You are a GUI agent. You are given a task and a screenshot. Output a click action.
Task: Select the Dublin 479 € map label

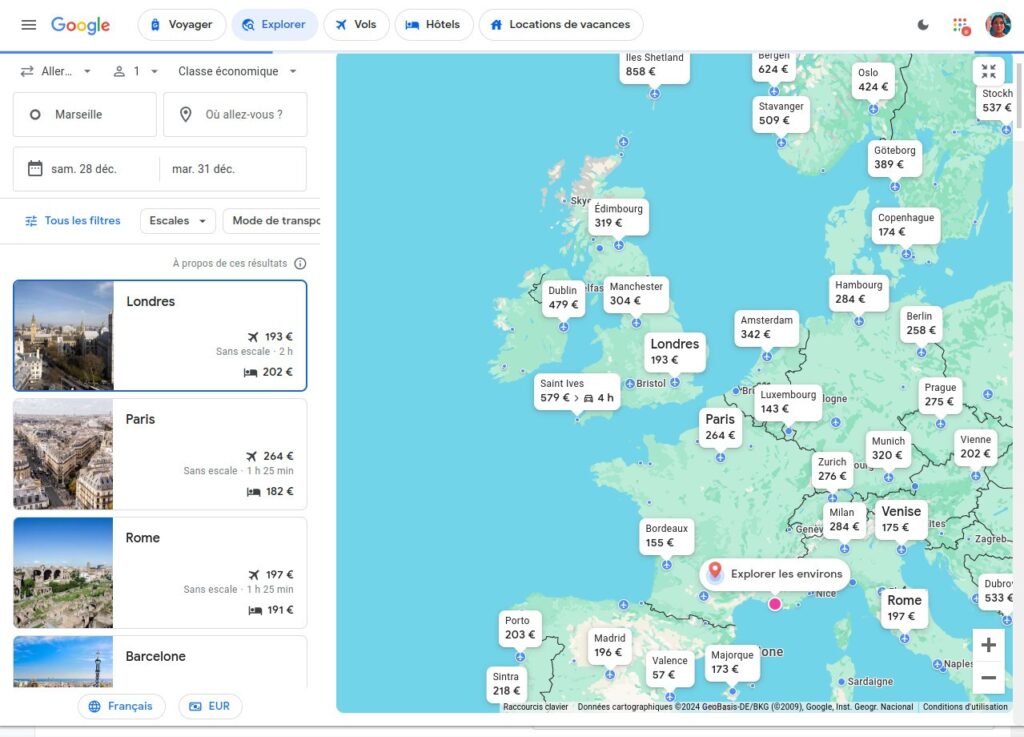pos(563,298)
